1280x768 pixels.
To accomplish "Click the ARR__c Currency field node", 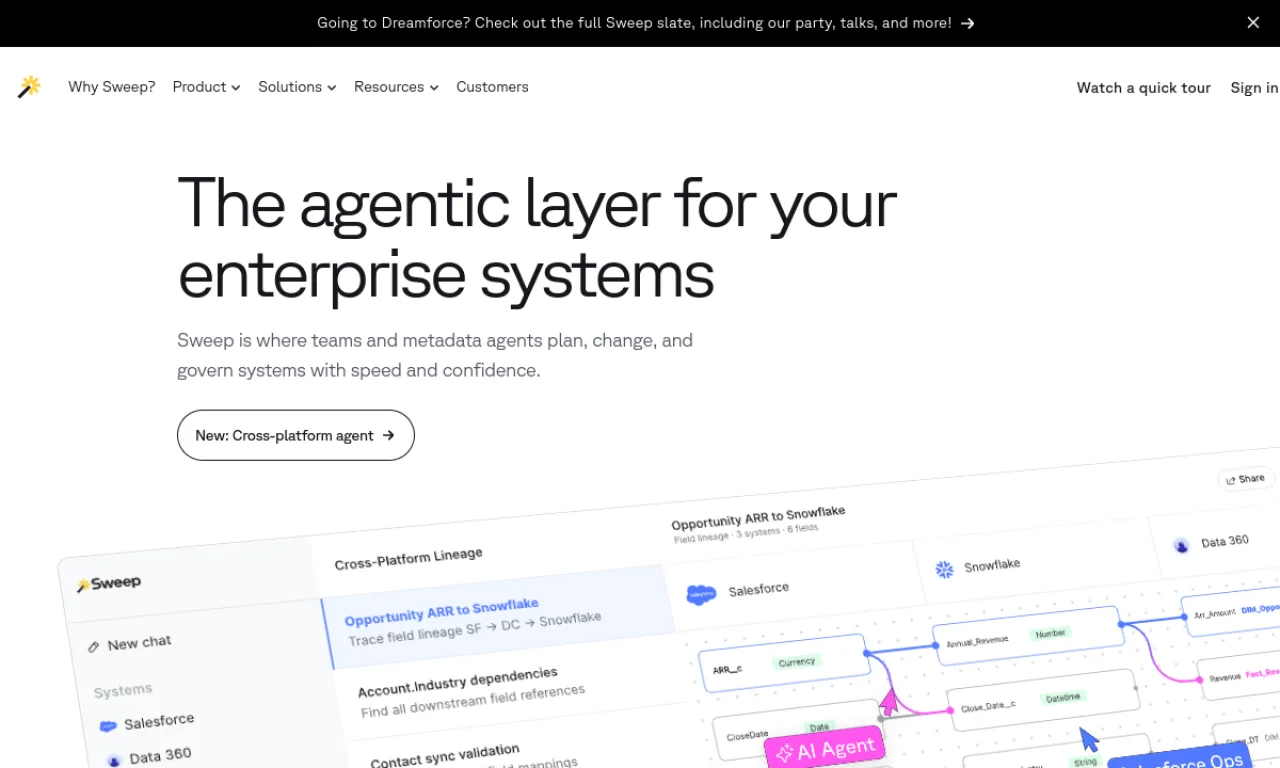I will pos(784,662).
